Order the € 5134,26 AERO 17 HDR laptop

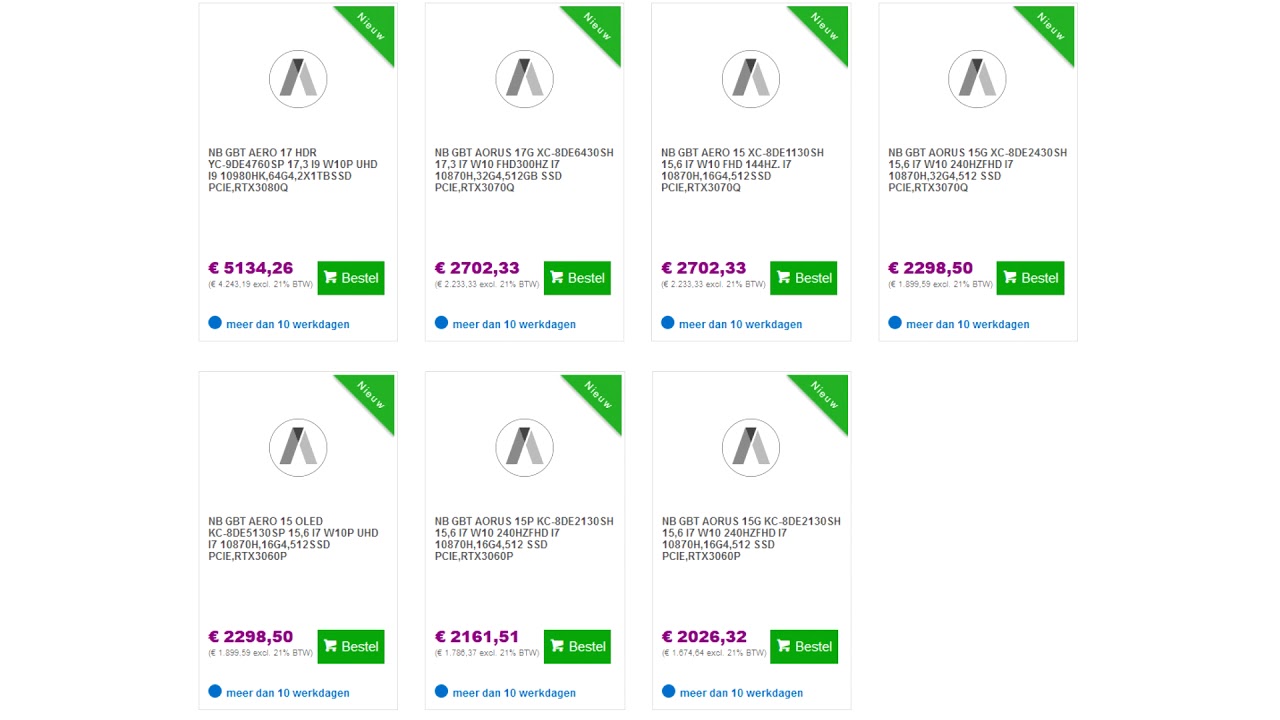pos(351,278)
